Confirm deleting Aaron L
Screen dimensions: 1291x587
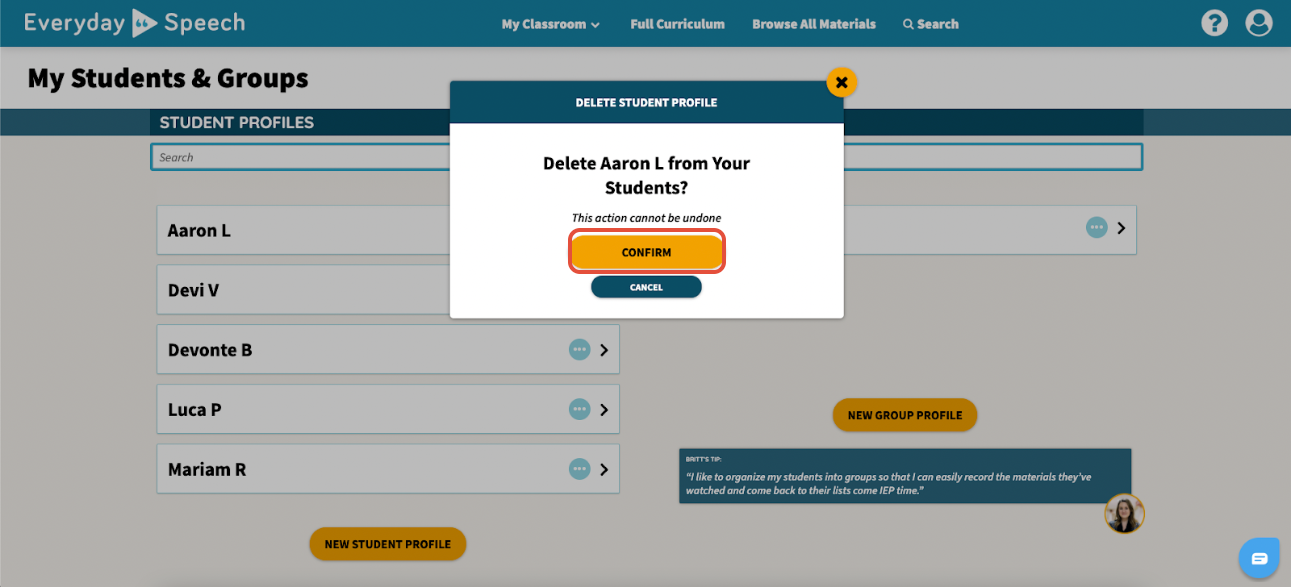[646, 252]
